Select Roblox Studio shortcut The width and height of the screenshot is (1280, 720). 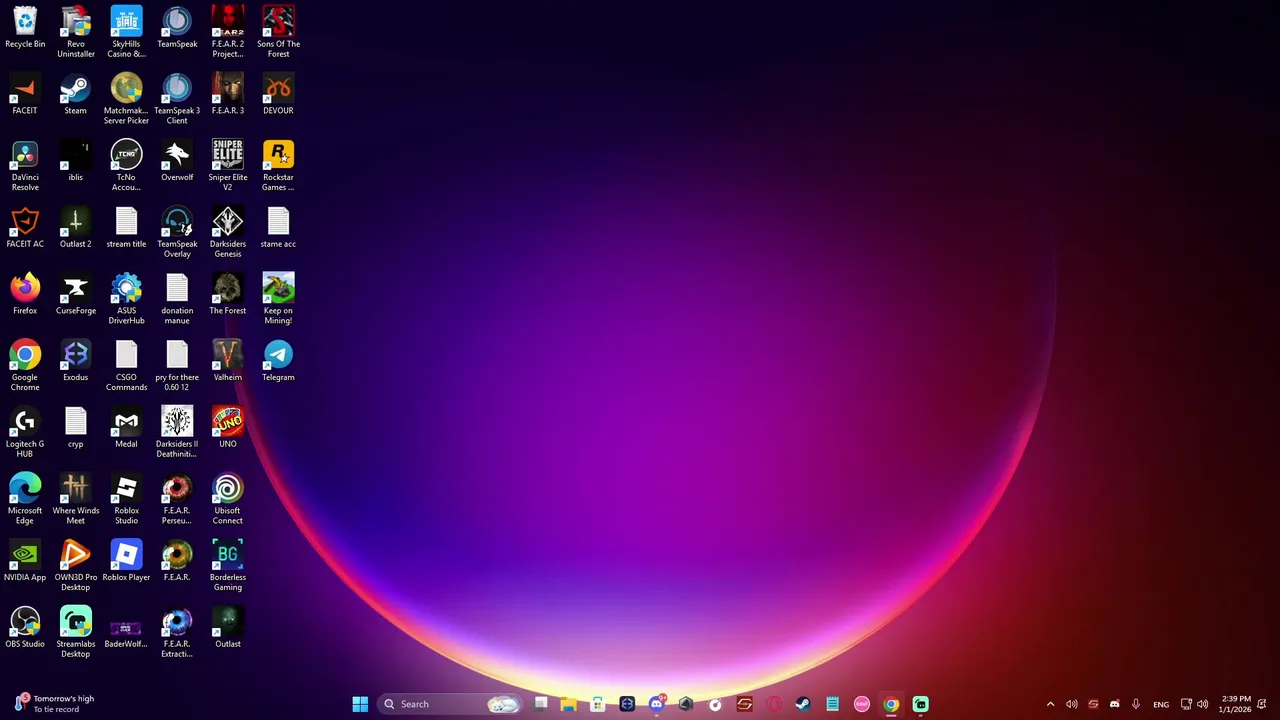coord(126,499)
